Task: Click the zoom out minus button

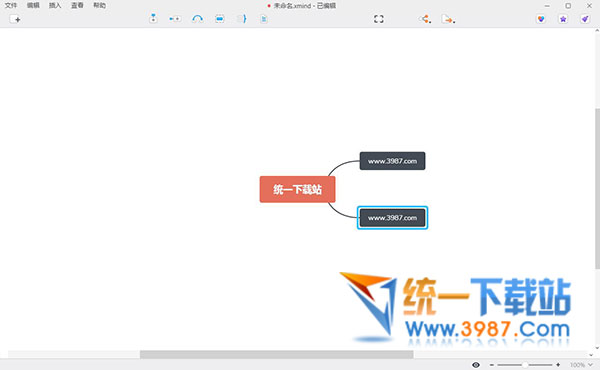Action: 492,365
